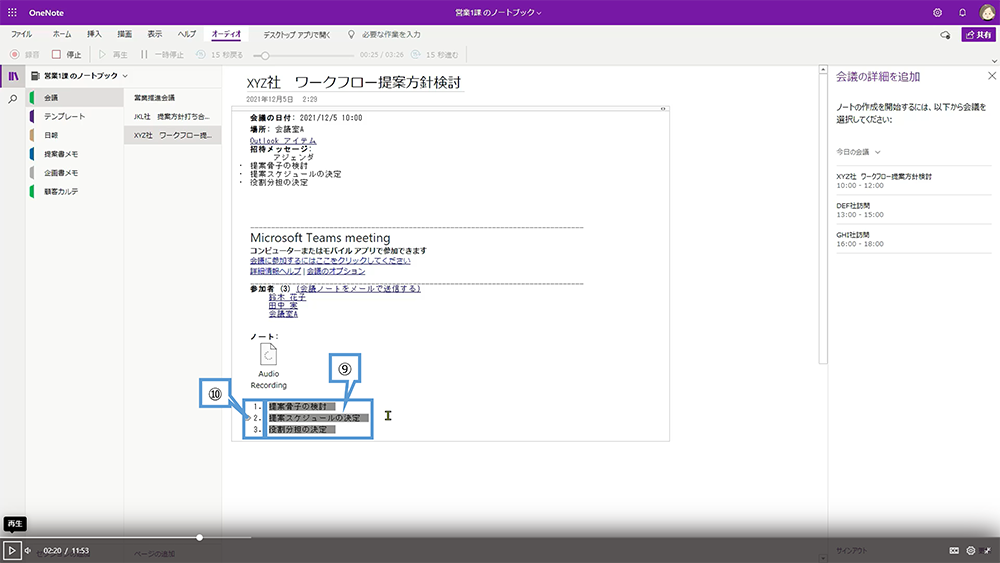
Task: Mute the video player volume icon
Action: (x=29, y=550)
